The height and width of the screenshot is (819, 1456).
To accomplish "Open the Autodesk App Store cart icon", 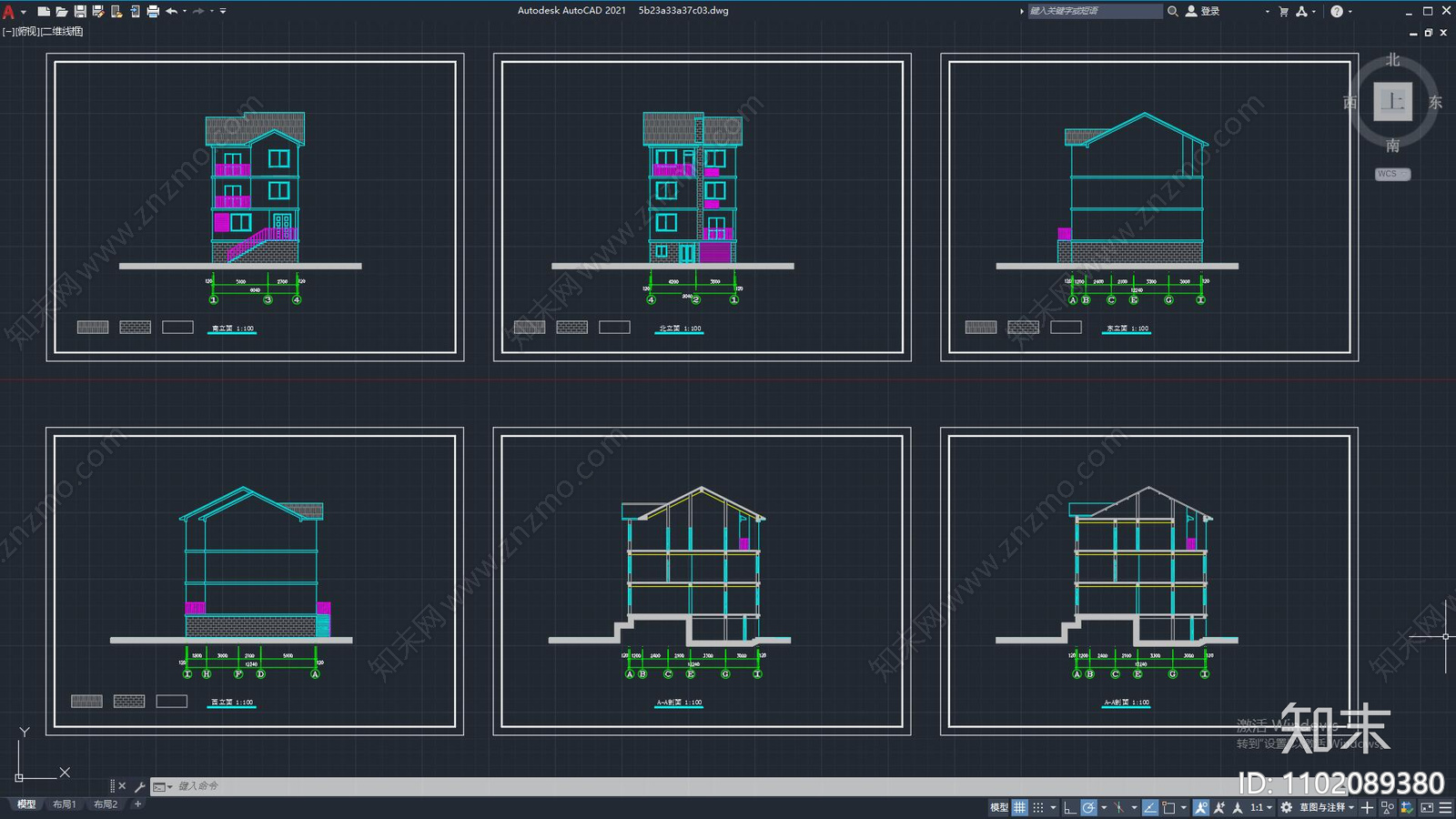I will click(1283, 11).
